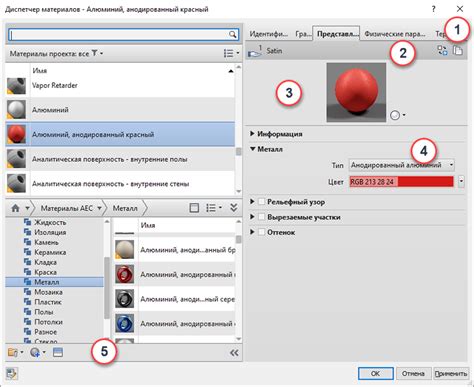Viewport: 474px width, 387px height.
Task: Click the replace asset icon
Action: coord(442,50)
